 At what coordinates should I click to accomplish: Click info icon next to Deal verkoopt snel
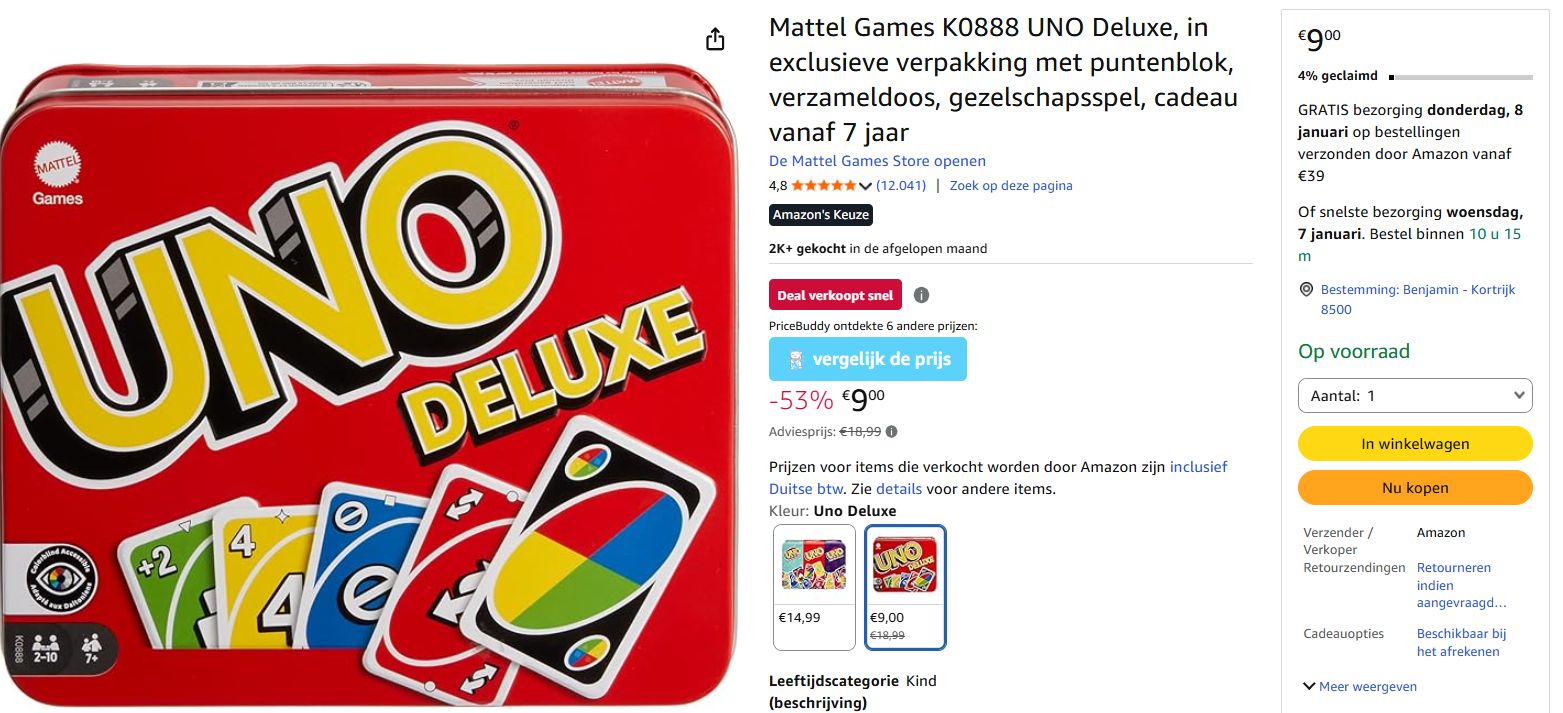[922, 295]
